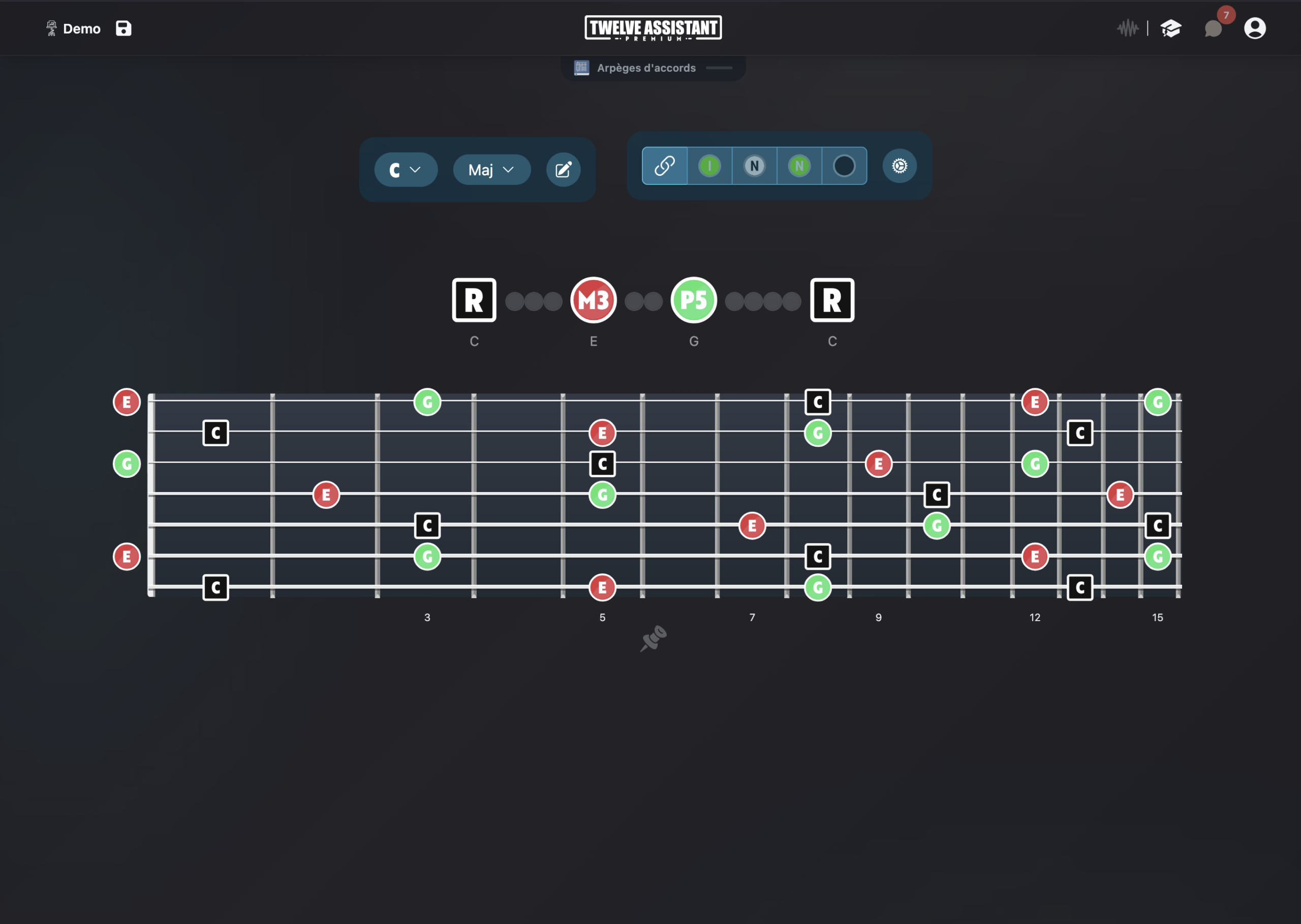Click E note at second fret, fourth string
The width and height of the screenshot is (1301, 924).
[x=326, y=495]
